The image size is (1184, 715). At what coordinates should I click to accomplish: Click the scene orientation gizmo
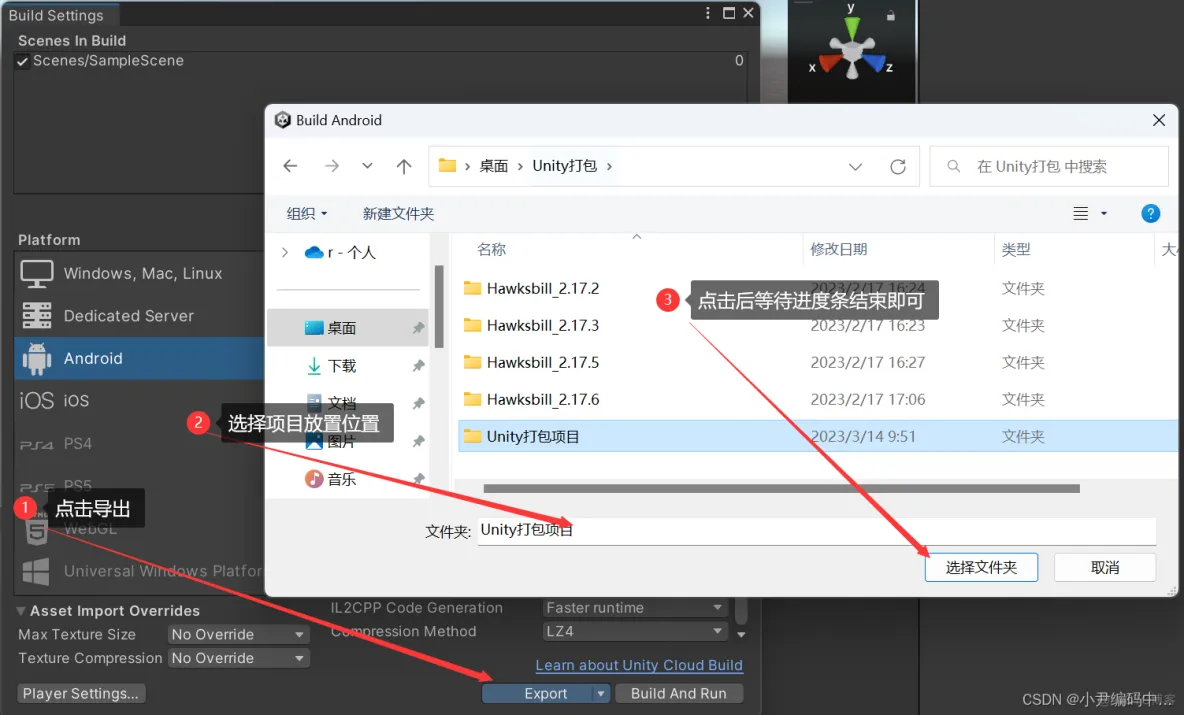[x=852, y=49]
